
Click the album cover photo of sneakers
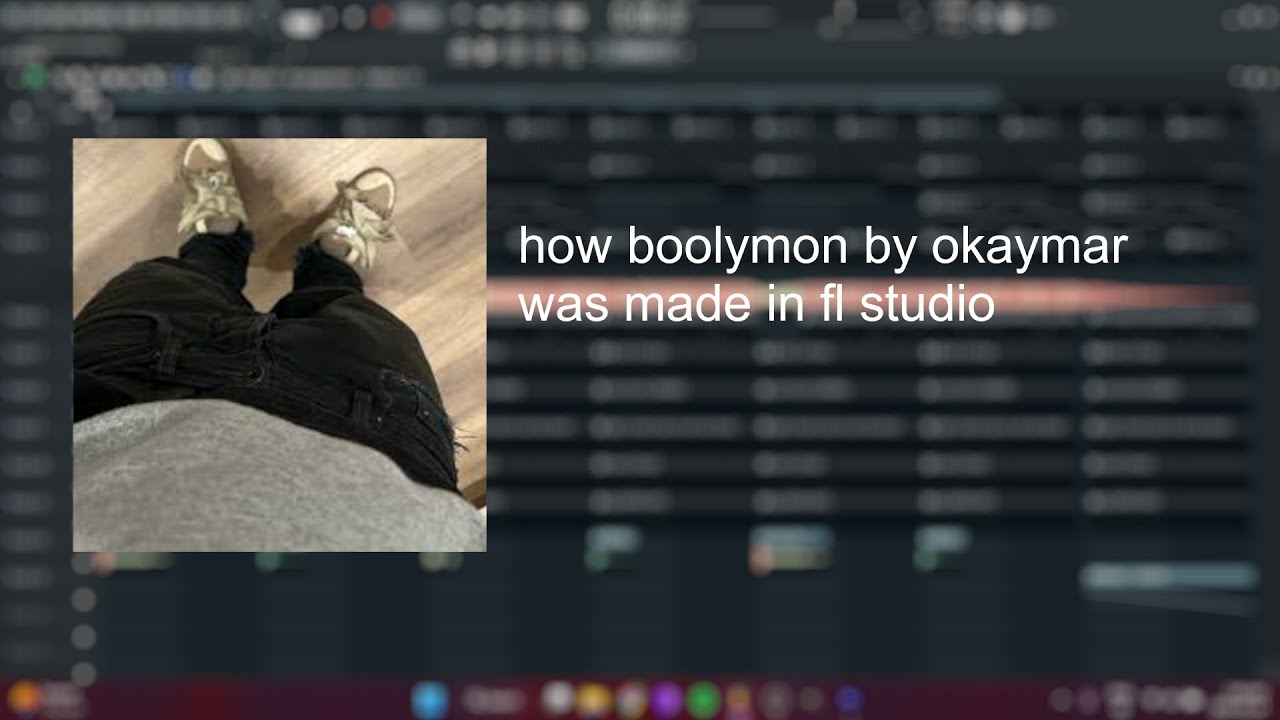pyautogui.click(x=279, y=345)
